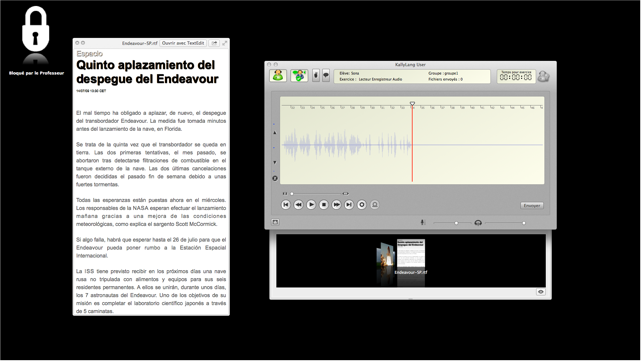Click the student group chat icon
The image size is (641, 361).
click(x=299, y=76)
